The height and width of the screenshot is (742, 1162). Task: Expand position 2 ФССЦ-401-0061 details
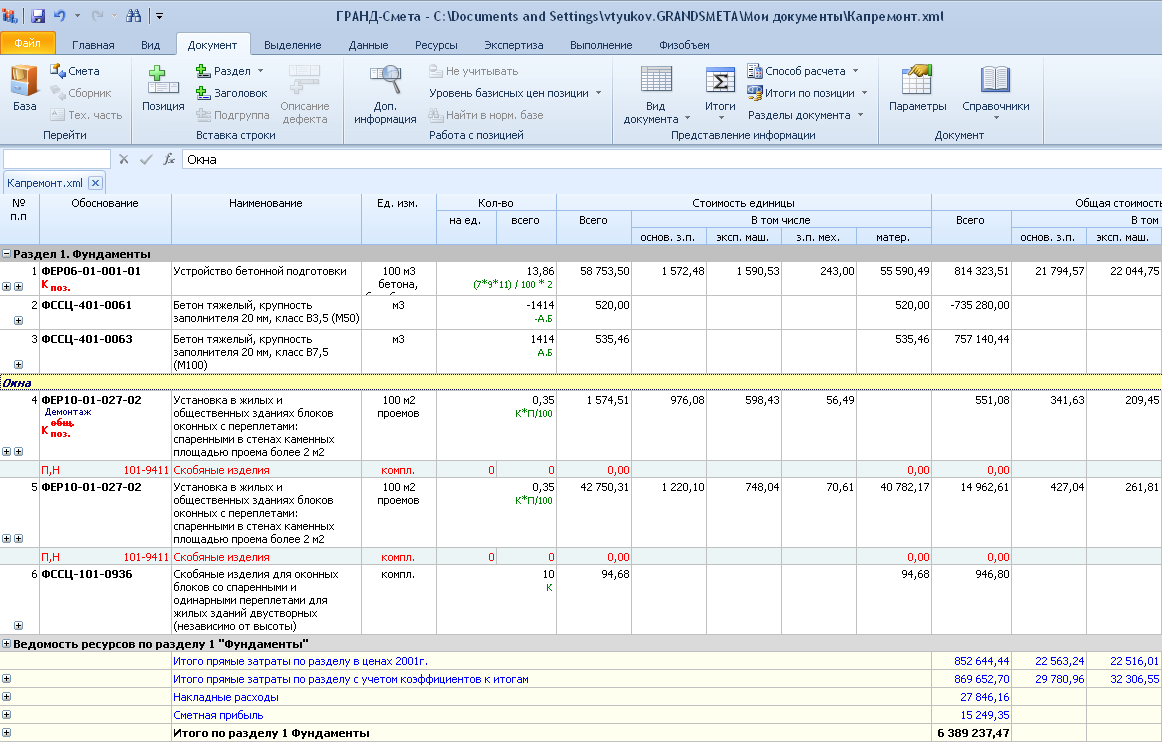pyautogui.click(x=19, y=321)
